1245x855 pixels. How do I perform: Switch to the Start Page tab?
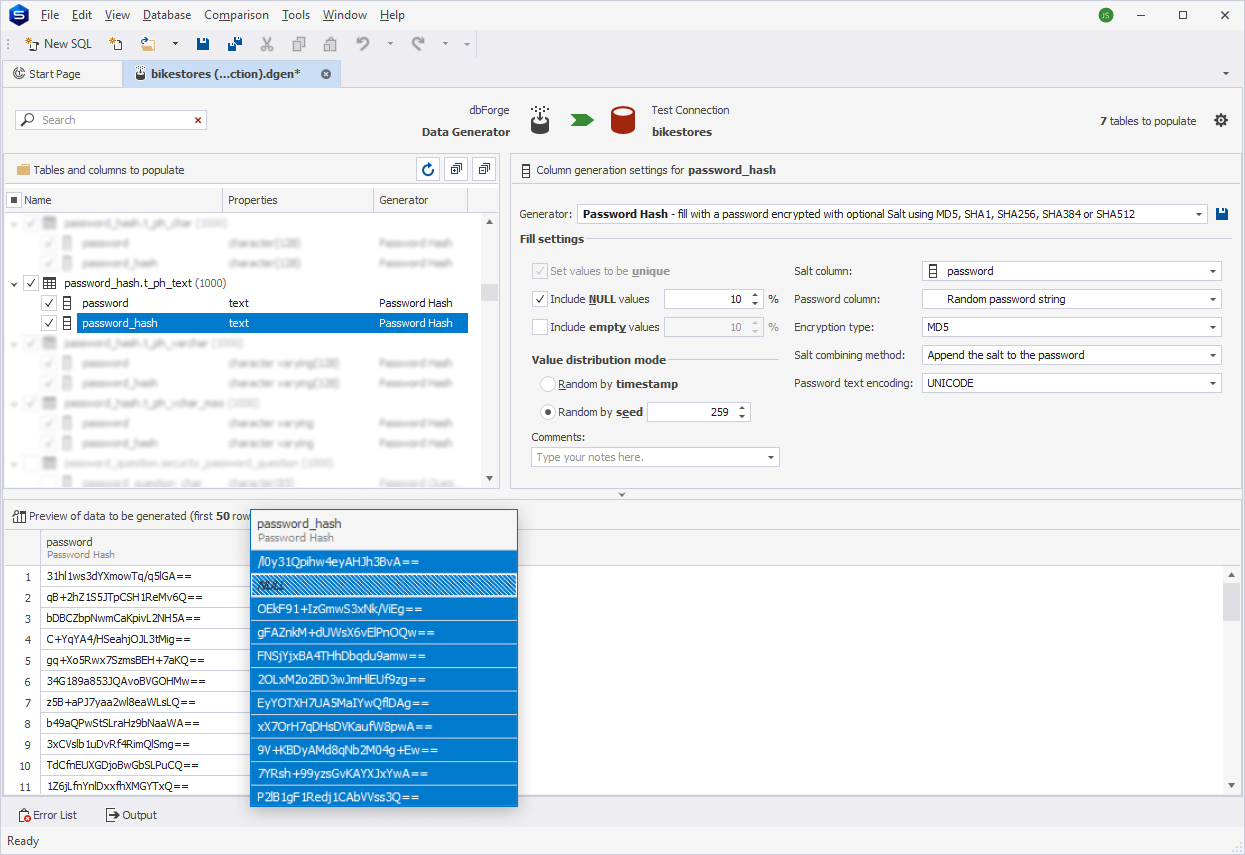(x=62, y=74)
